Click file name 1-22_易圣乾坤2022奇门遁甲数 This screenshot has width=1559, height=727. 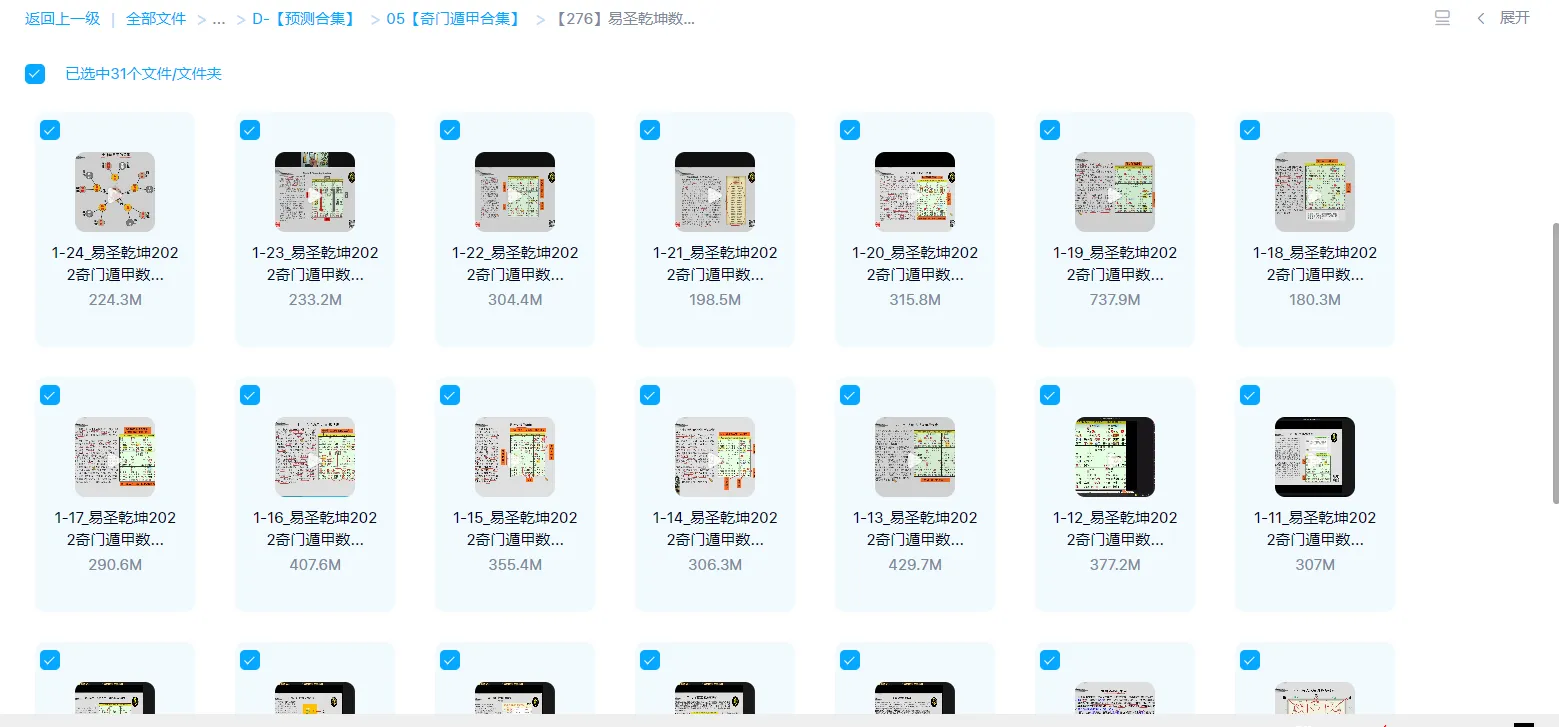click(515, 263)
